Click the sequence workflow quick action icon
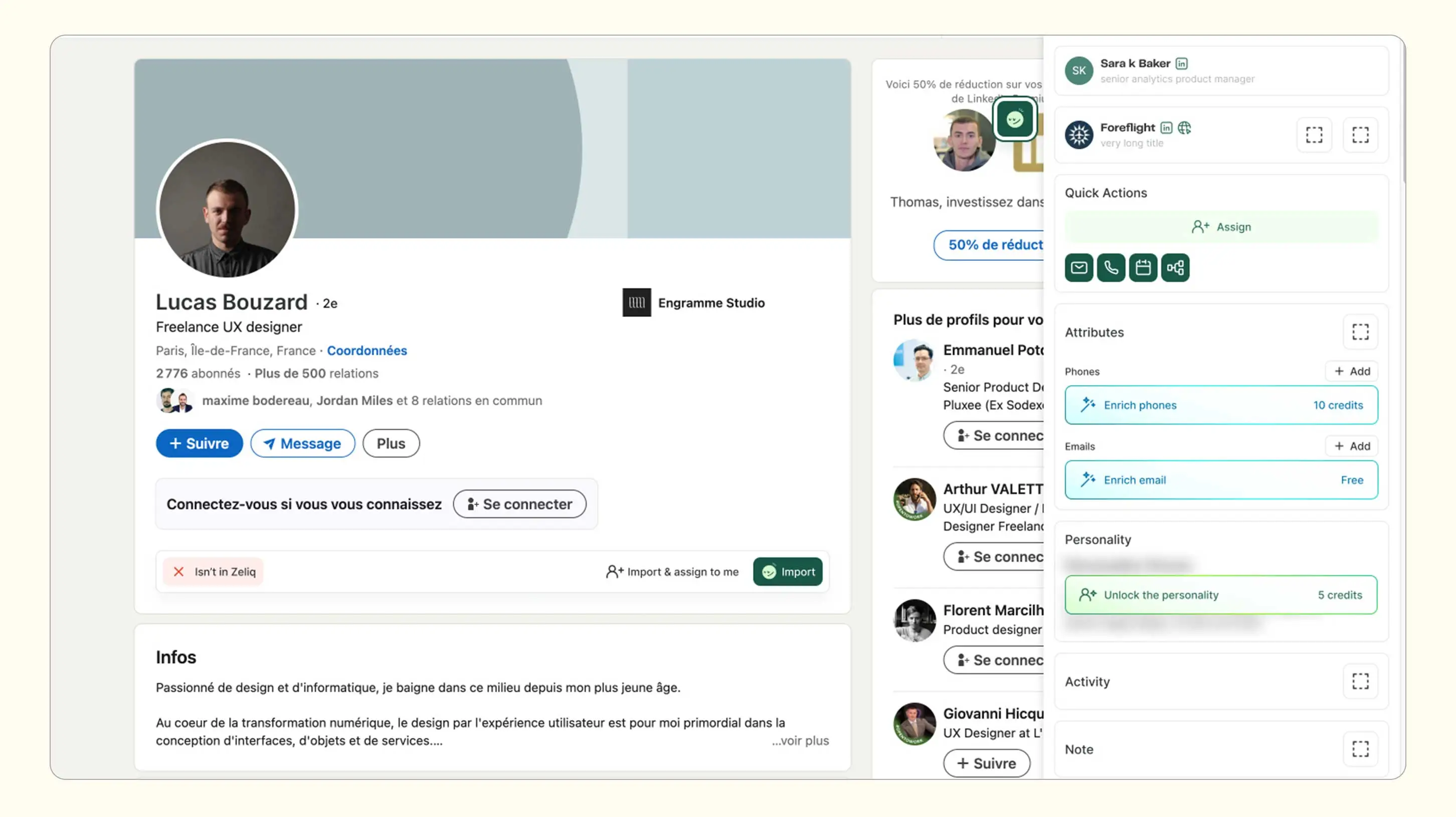1456x817 pixels. coord(1175,267)
